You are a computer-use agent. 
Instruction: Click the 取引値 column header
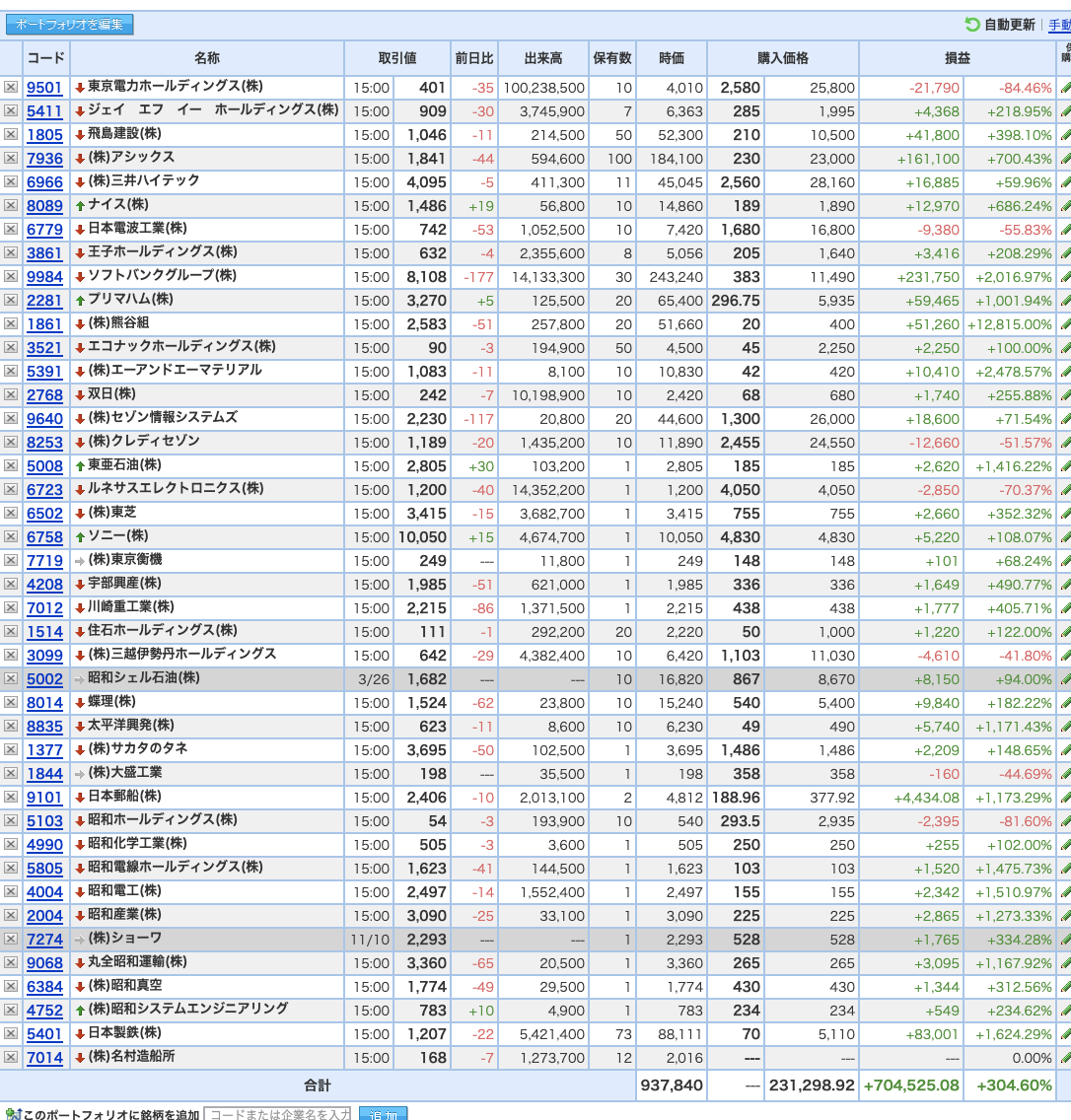tap(397, 58)
